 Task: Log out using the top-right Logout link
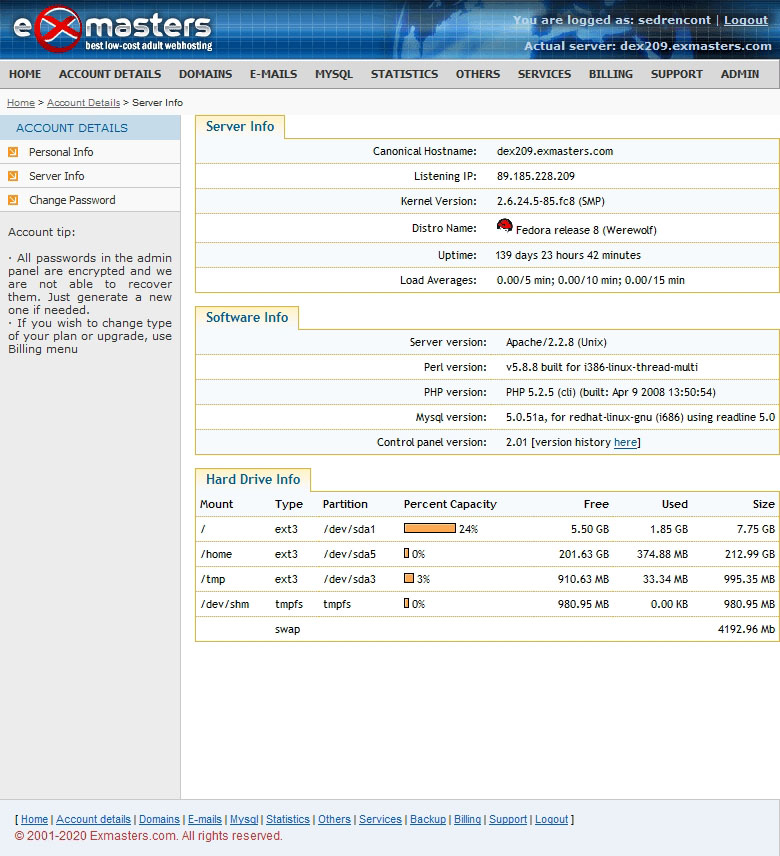[746, 20]
